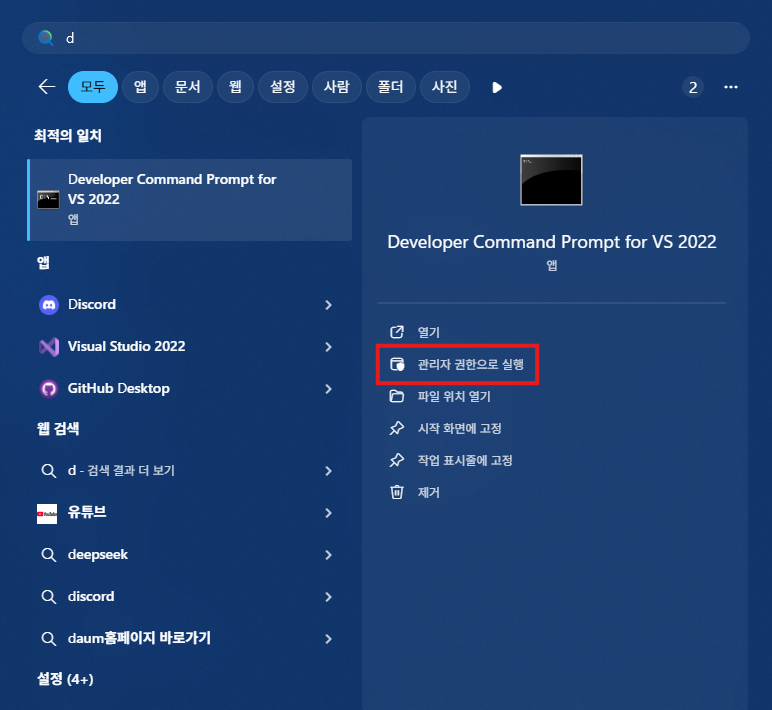Select the 모두 filter tab

coord(93,87)
